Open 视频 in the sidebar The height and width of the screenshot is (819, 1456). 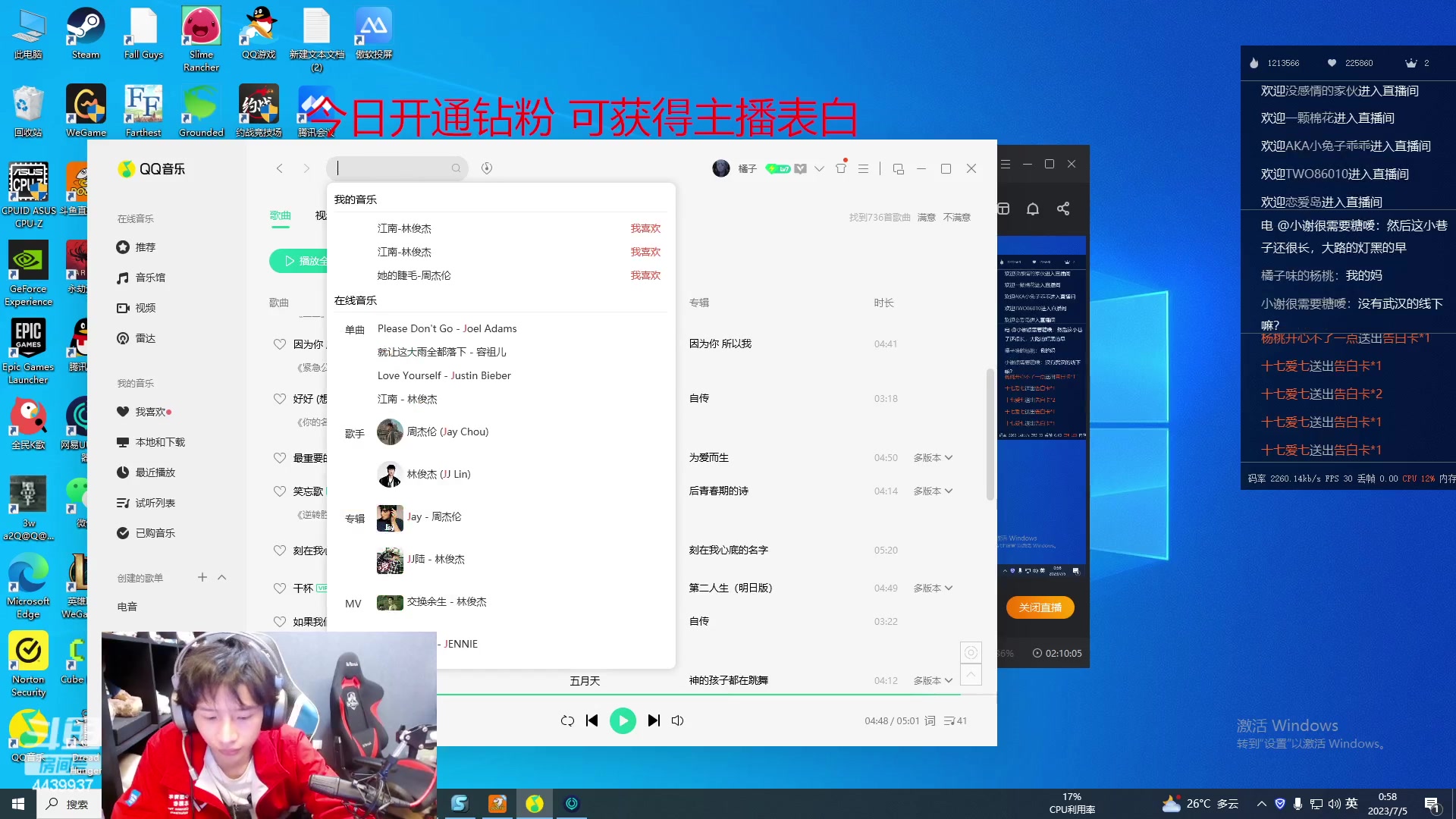(x=136, y=308)
